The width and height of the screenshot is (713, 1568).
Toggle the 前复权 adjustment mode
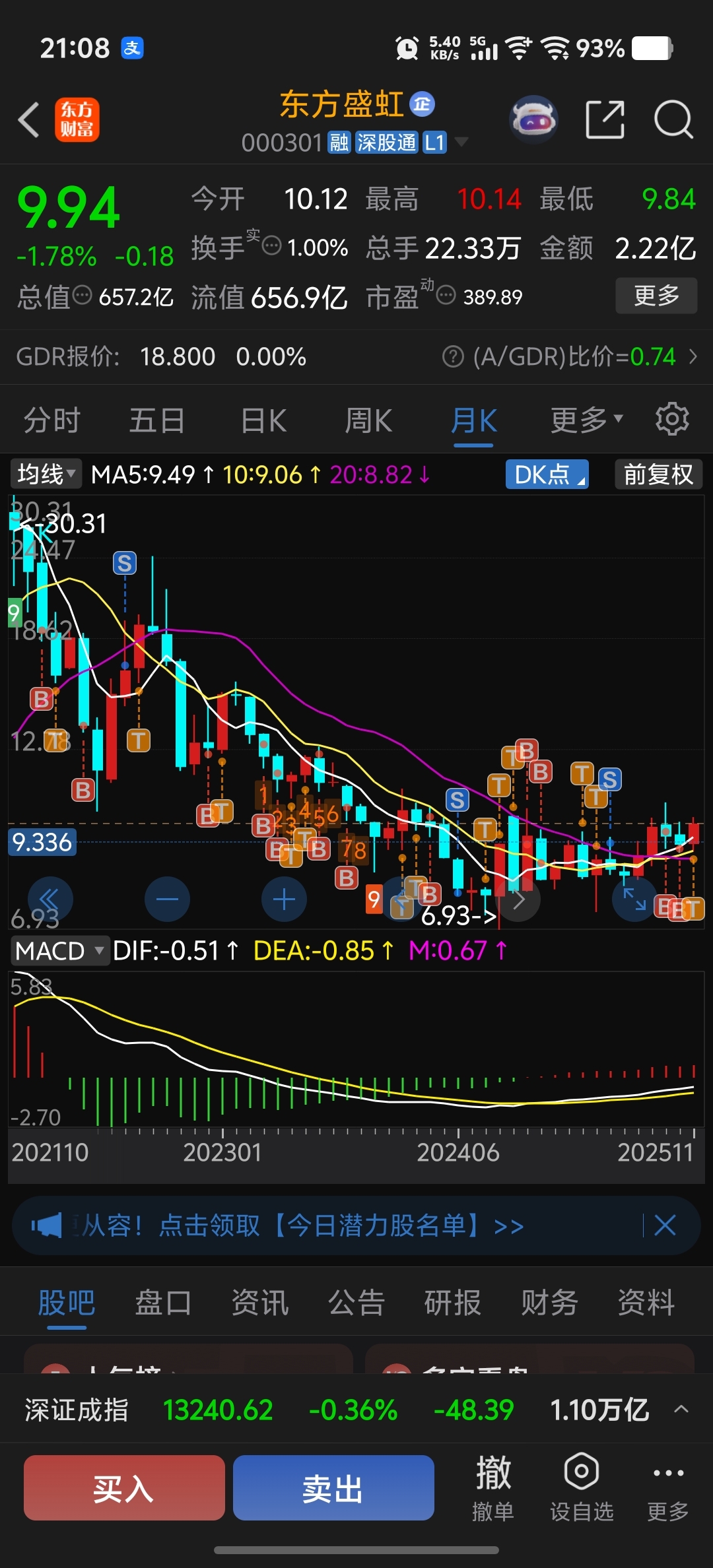click(x=658, y=474)
